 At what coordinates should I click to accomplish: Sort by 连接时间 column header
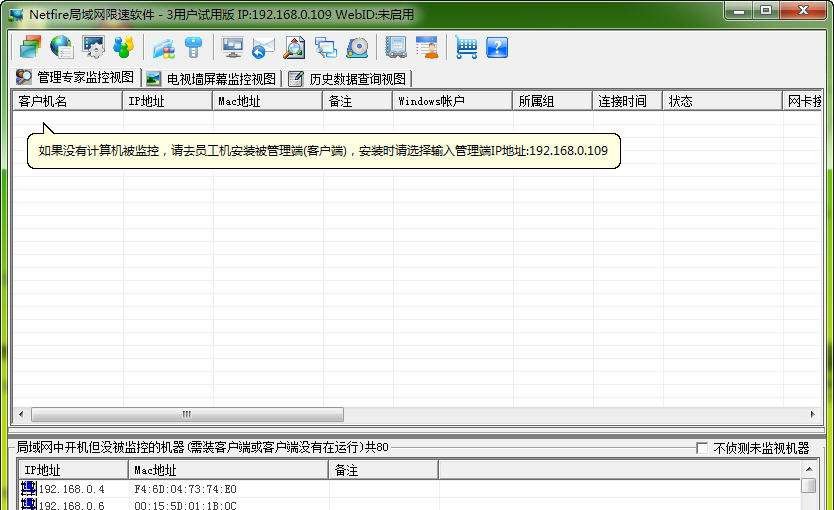tap(628, 101)
